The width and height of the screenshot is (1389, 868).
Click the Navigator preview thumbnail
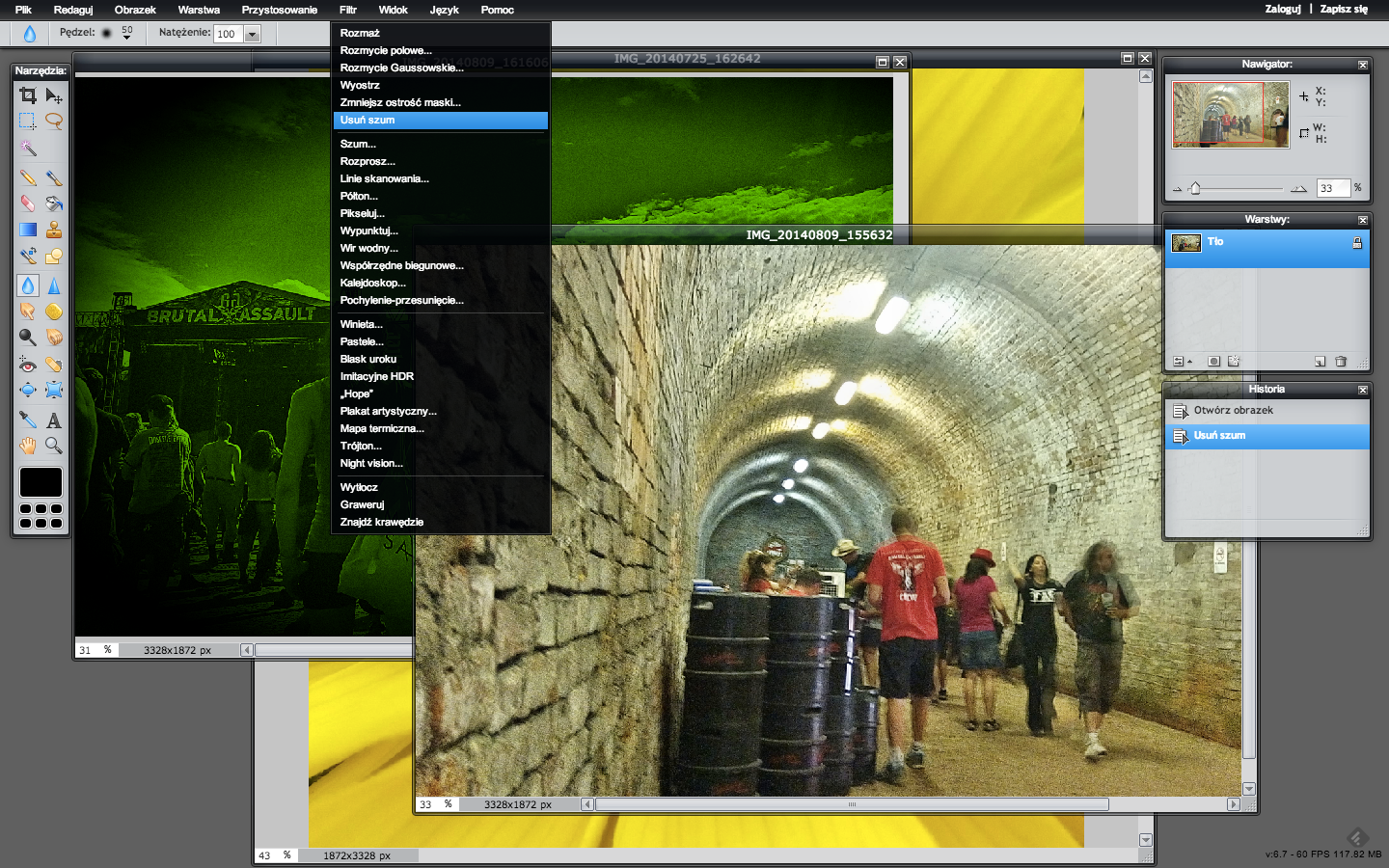1231,115
